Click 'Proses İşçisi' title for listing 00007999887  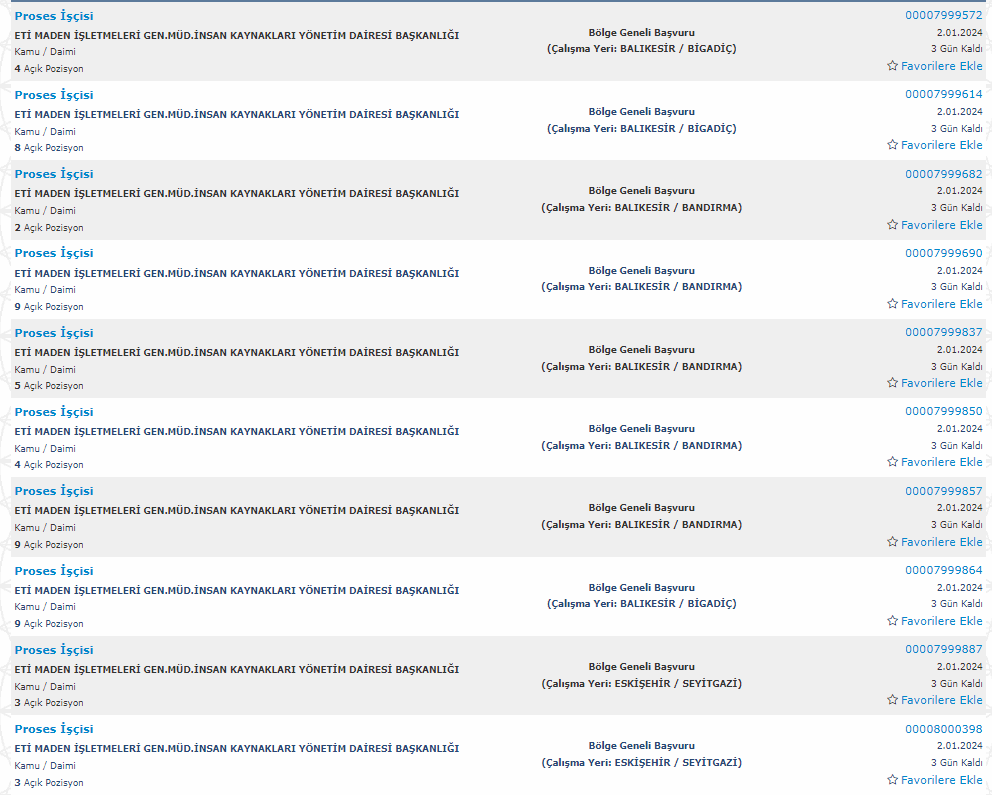[x=54, y=650]
